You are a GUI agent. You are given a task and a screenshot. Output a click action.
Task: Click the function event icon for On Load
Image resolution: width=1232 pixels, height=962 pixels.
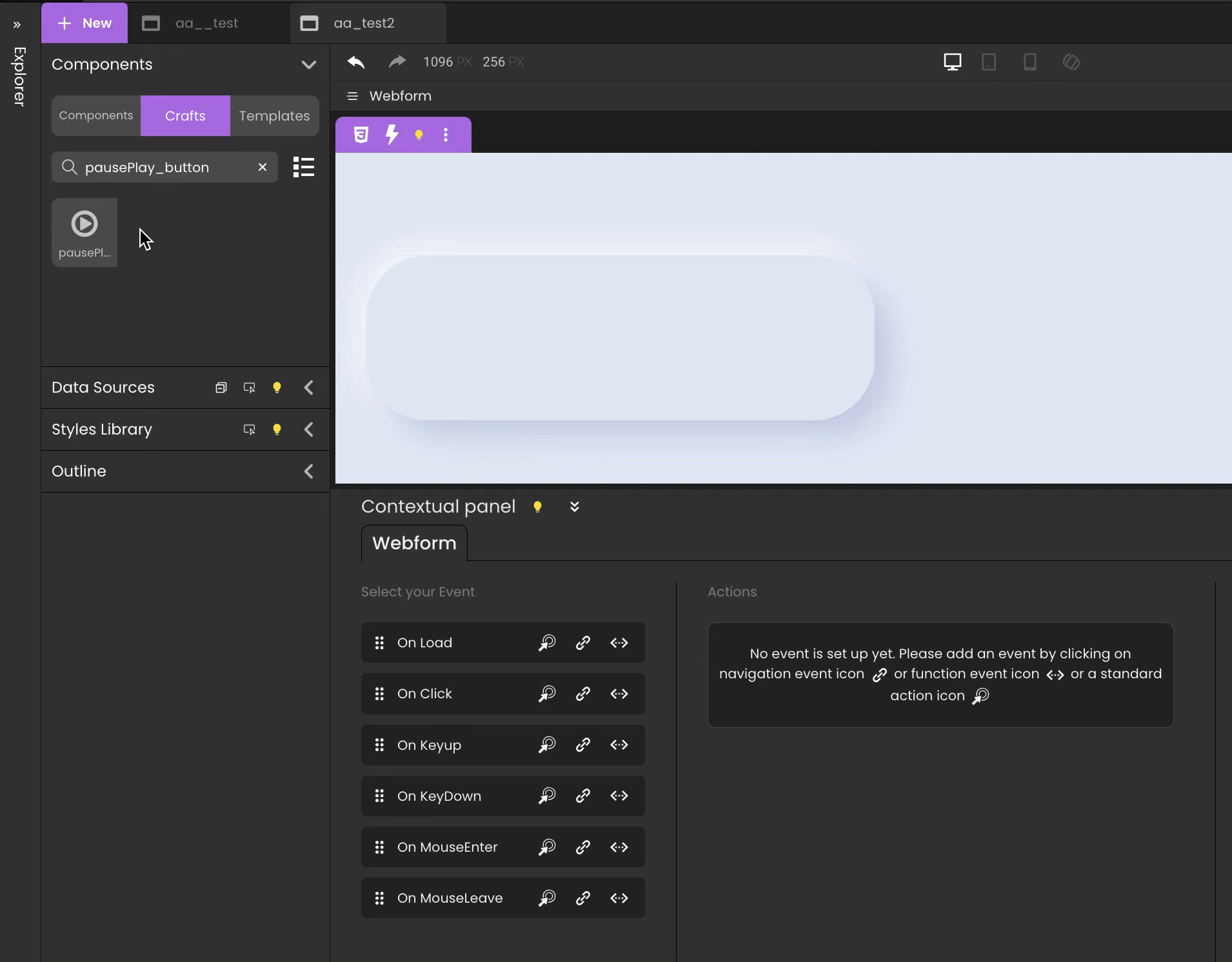[x=619, y=643]
